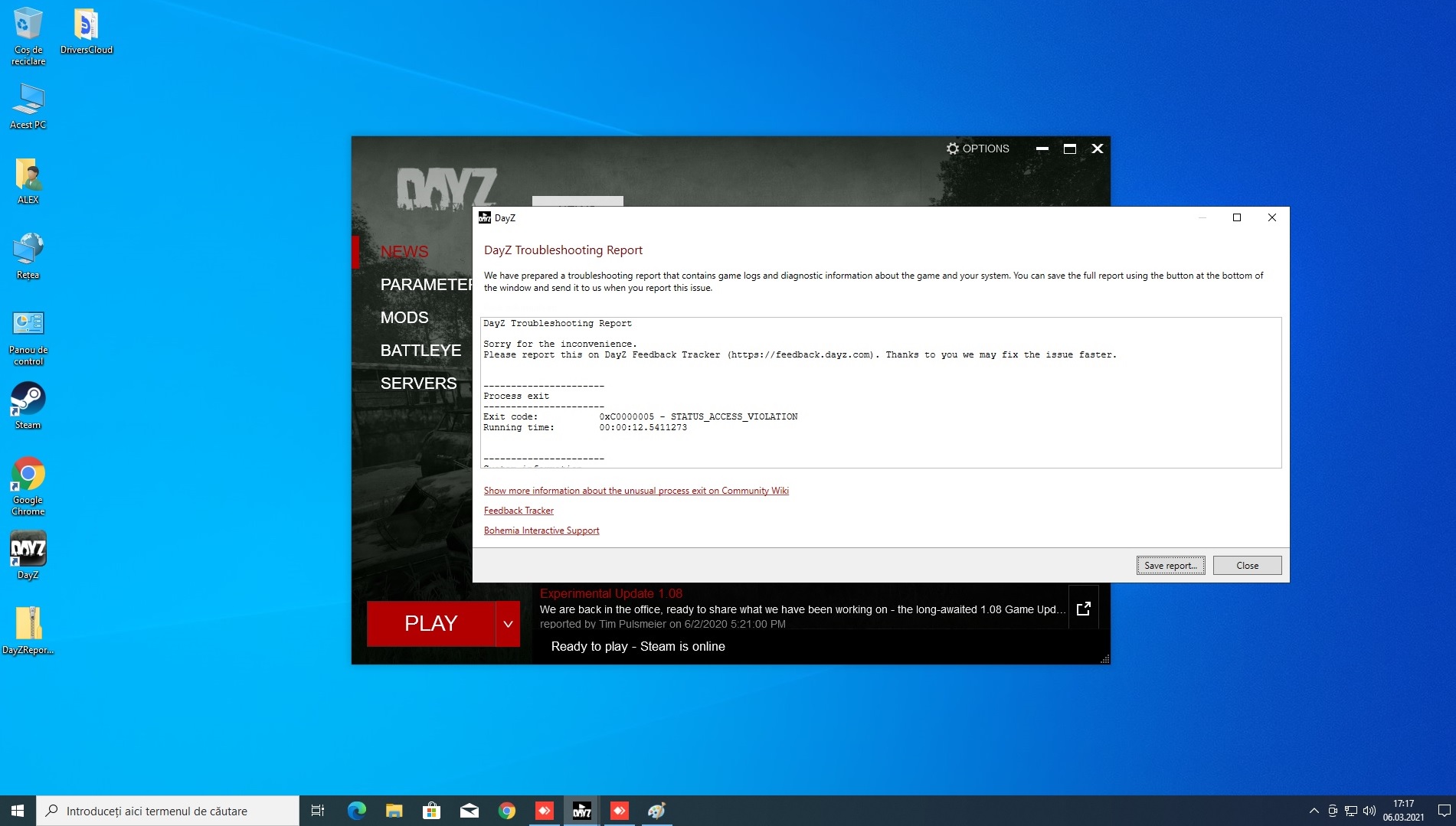This screenshot has width=1456, height=826.
Task: Open the Panou de control desktop icon
Action: (28, 338)
